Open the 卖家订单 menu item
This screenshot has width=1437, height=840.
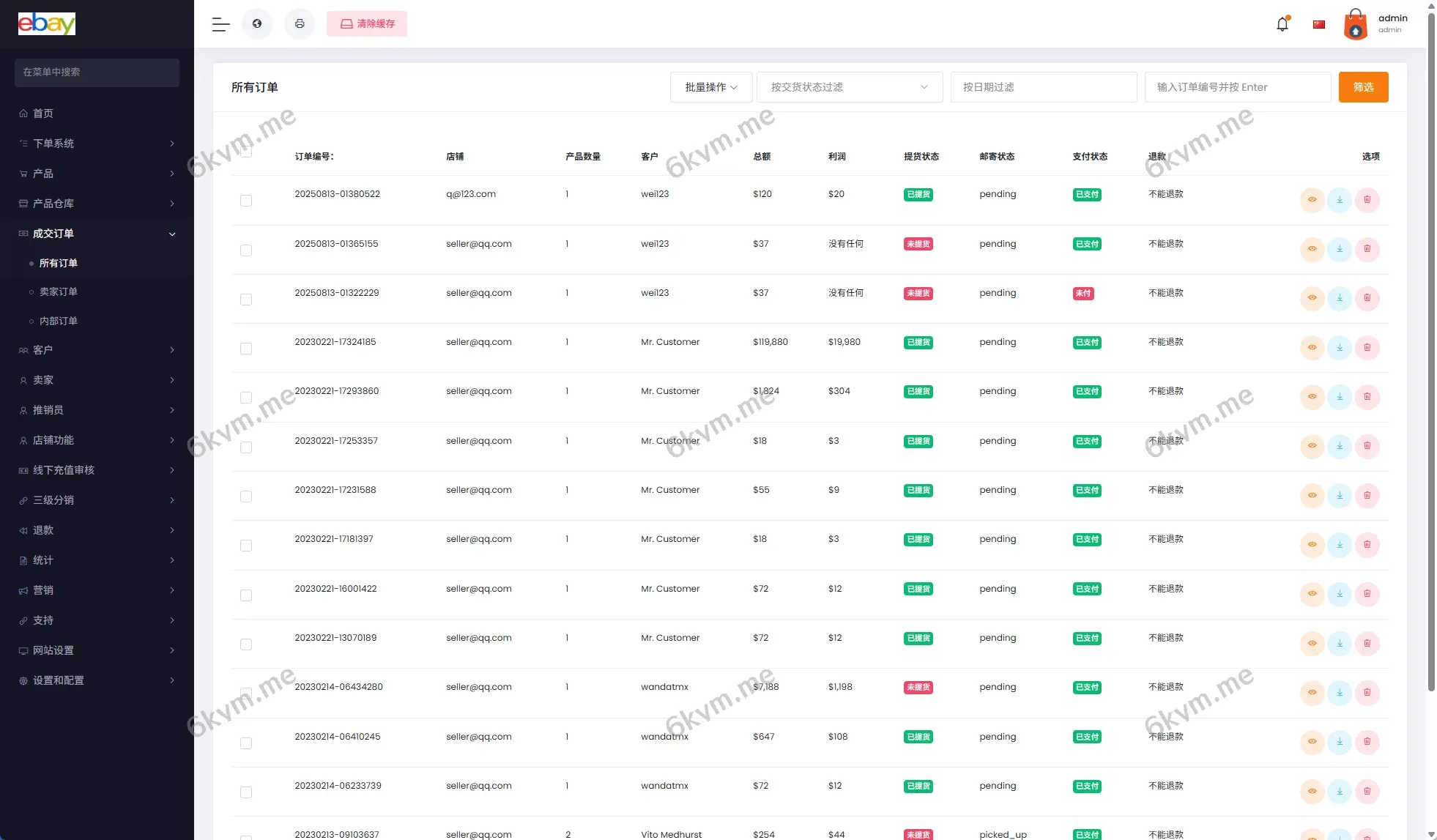59,291
